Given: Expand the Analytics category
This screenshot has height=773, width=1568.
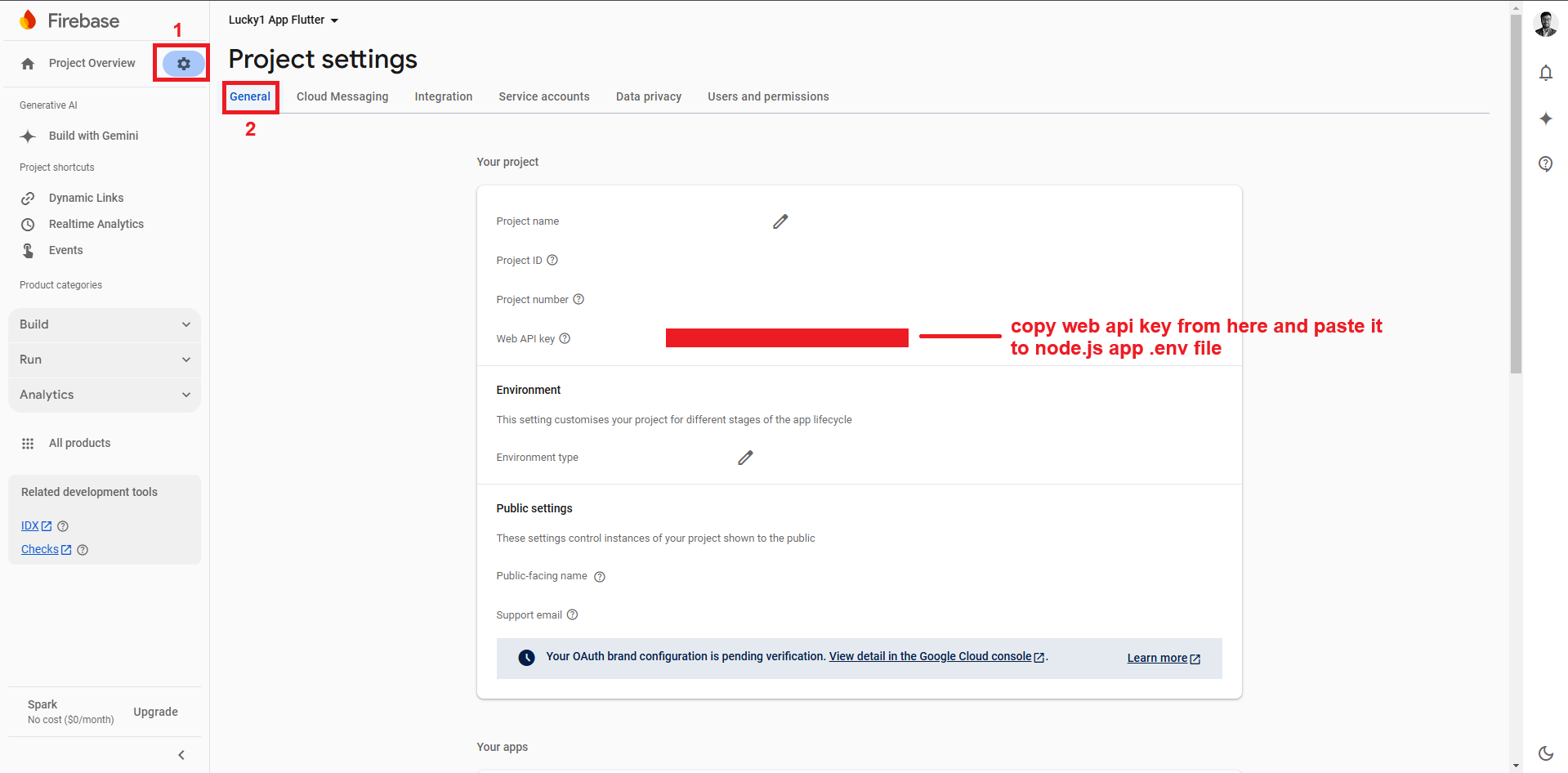Looking at the screenshot, I should coord(105,395).
